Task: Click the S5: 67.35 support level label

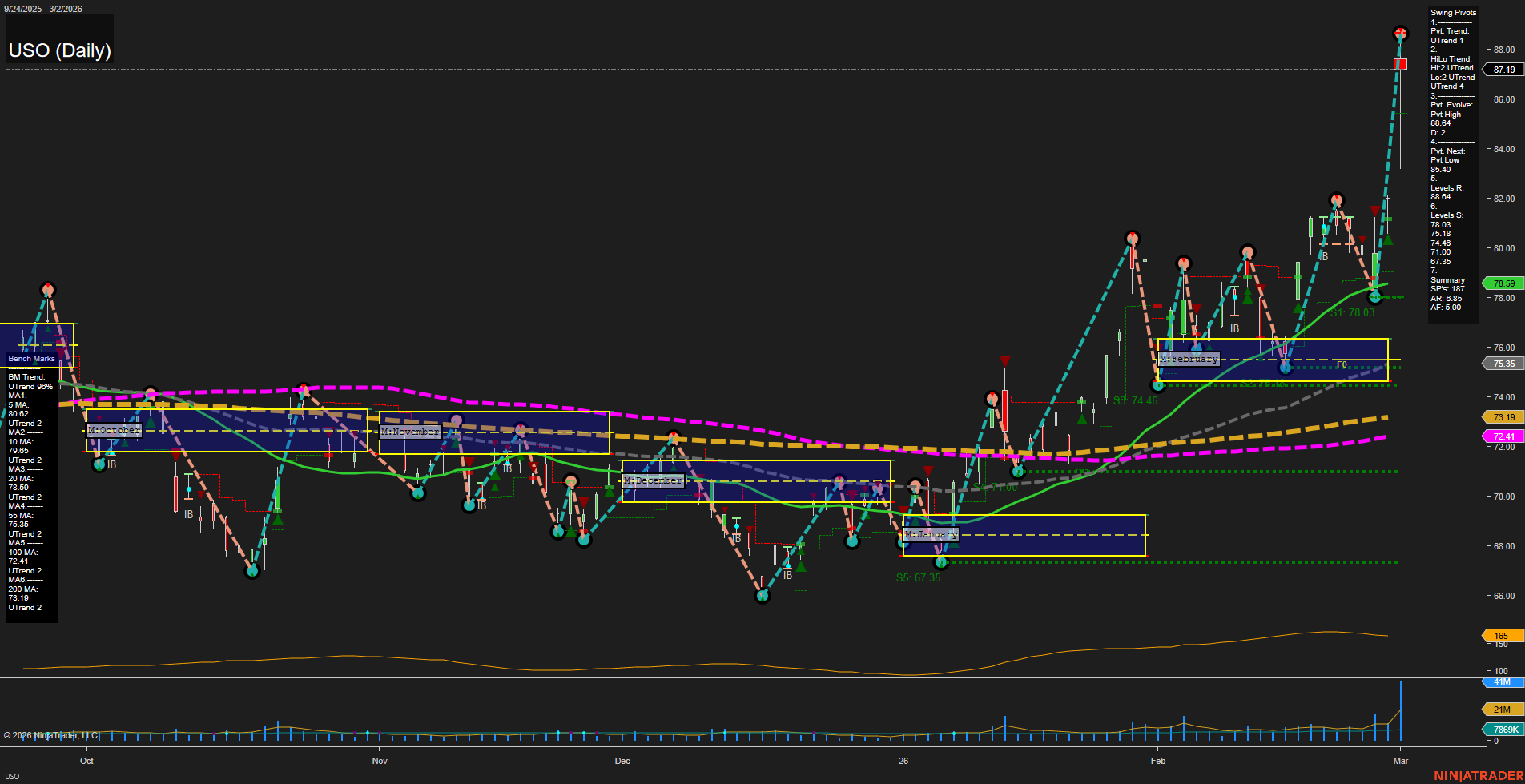Action: (918, 577)
